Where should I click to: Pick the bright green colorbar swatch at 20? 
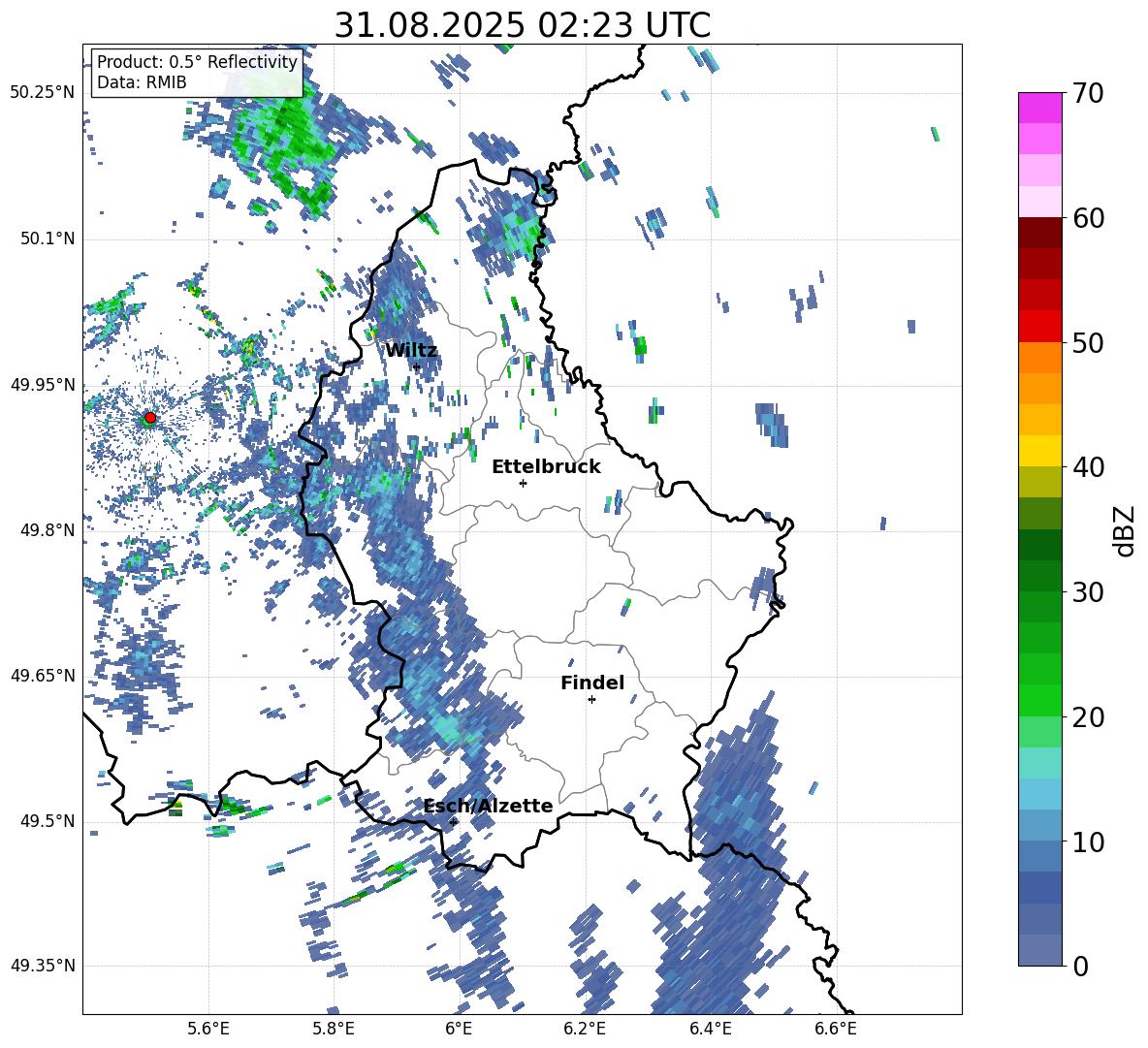tap(1039, 701)
